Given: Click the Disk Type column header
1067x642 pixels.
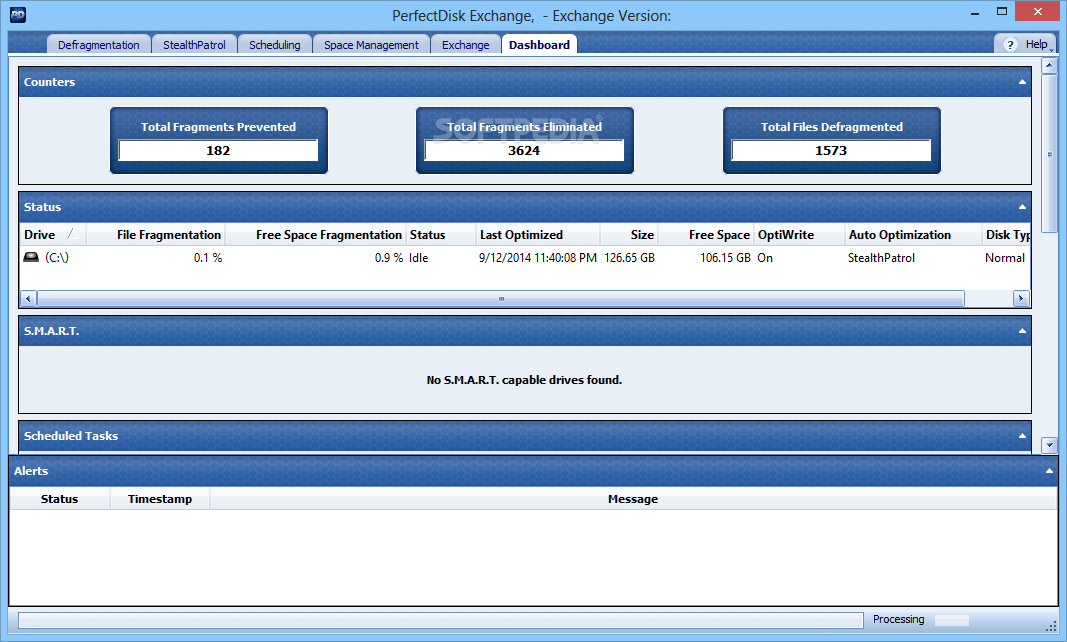Looking at the screenshot, I should 1006,235.
